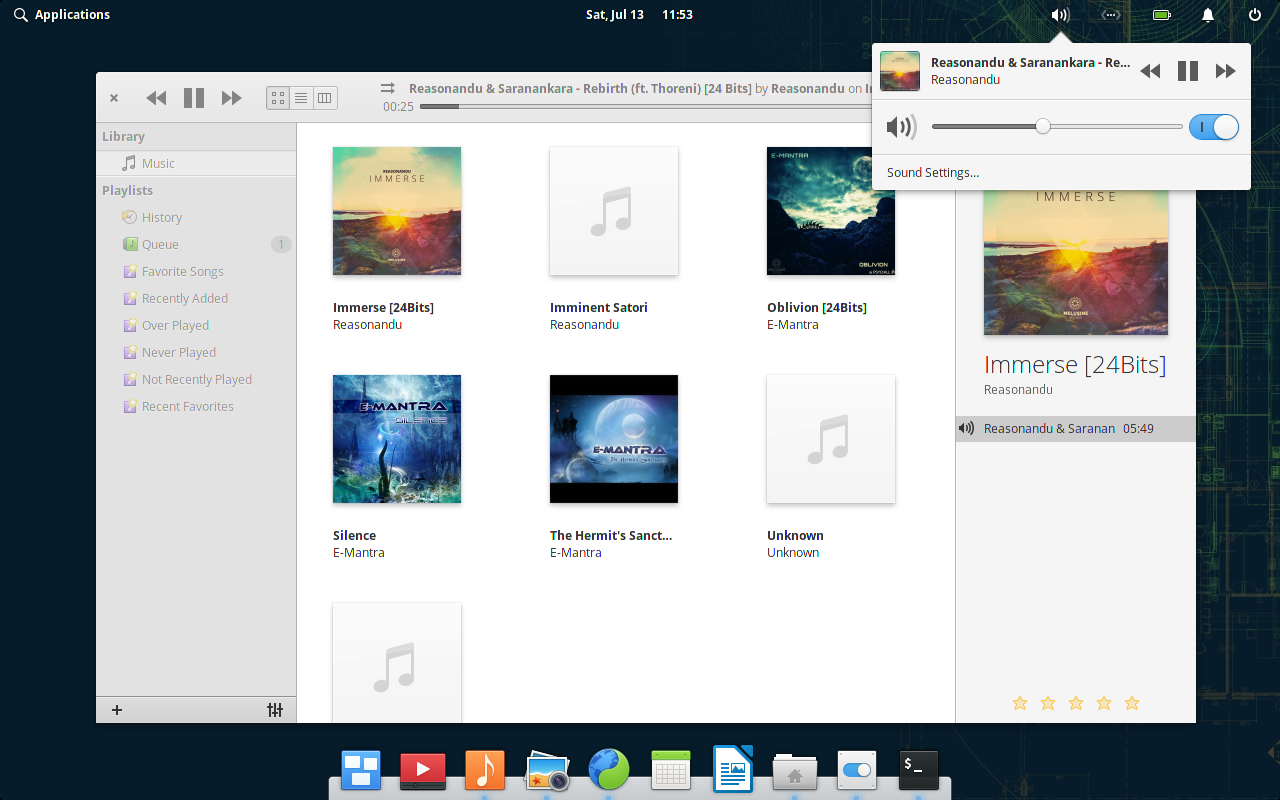Image resolution: width=1280 pixels, height=800 pixels.
Task: Skip to next track in Music toolbar
Action: coord(232,98)
